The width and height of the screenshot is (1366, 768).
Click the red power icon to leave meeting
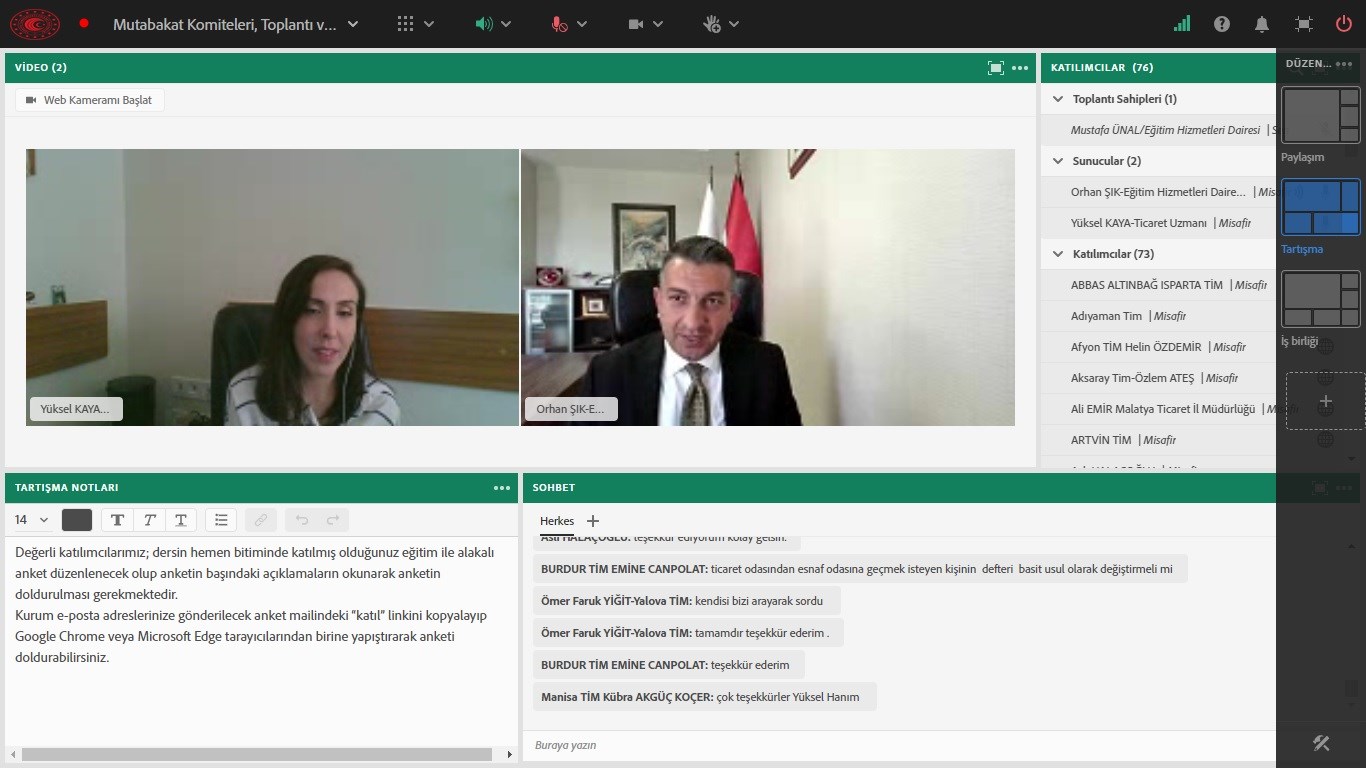[1343, 24]
